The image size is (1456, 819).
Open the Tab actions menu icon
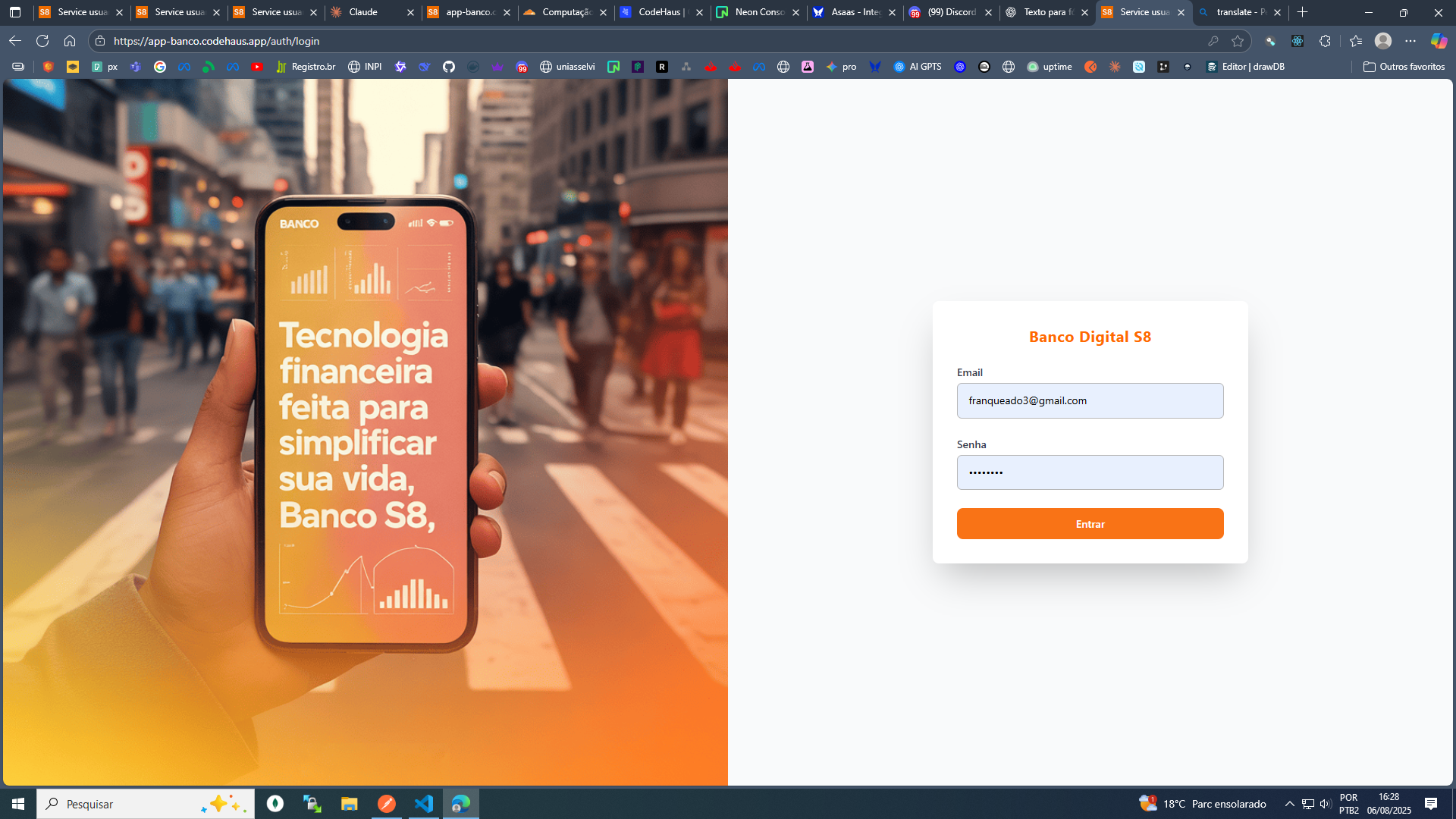tap(15, 12)
